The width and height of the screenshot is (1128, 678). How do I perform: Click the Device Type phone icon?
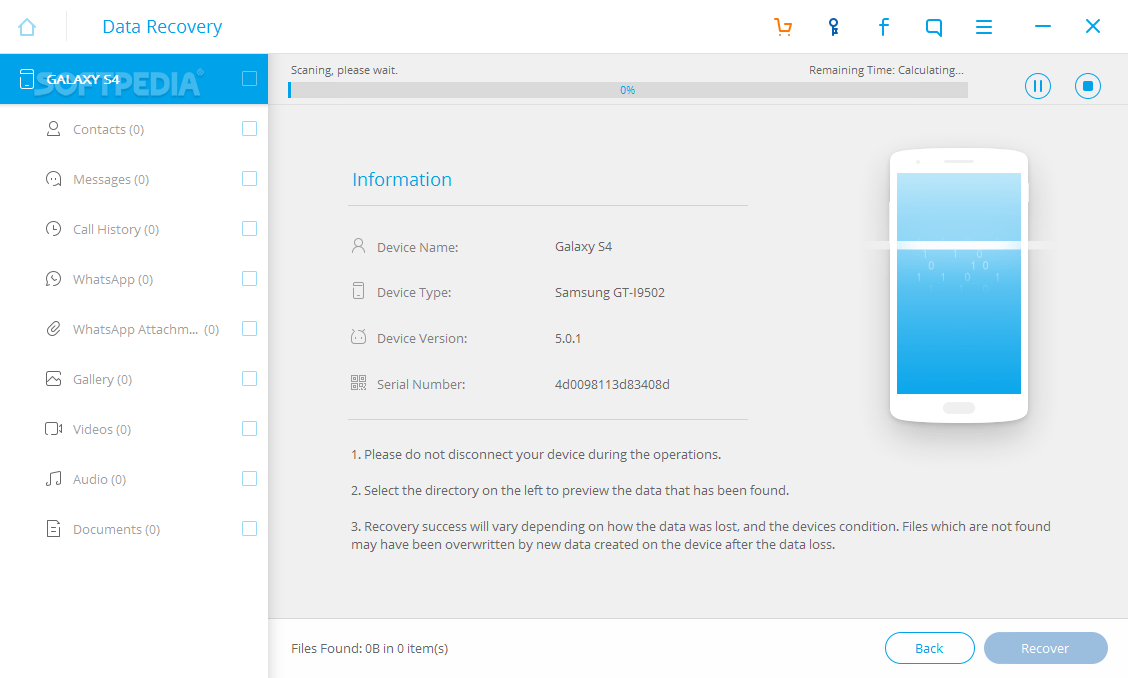pyautogui.click(x=358, y=291)
